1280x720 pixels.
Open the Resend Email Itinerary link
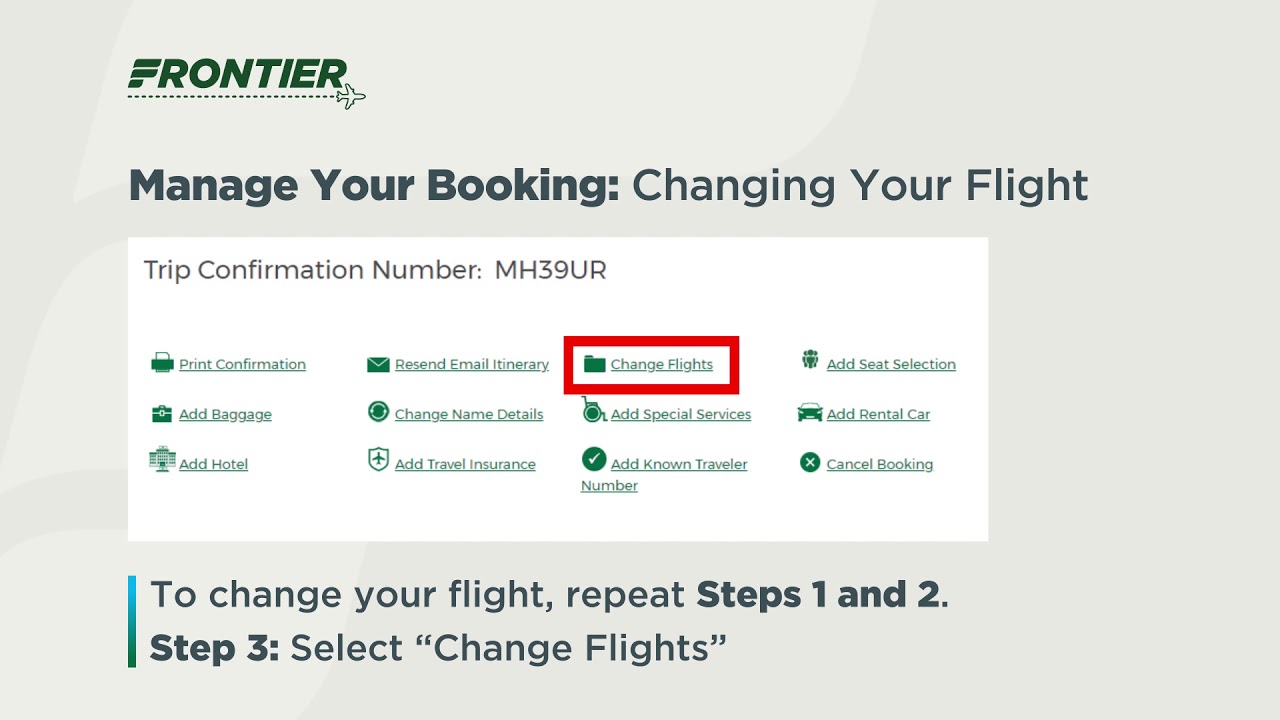point(472,365)
